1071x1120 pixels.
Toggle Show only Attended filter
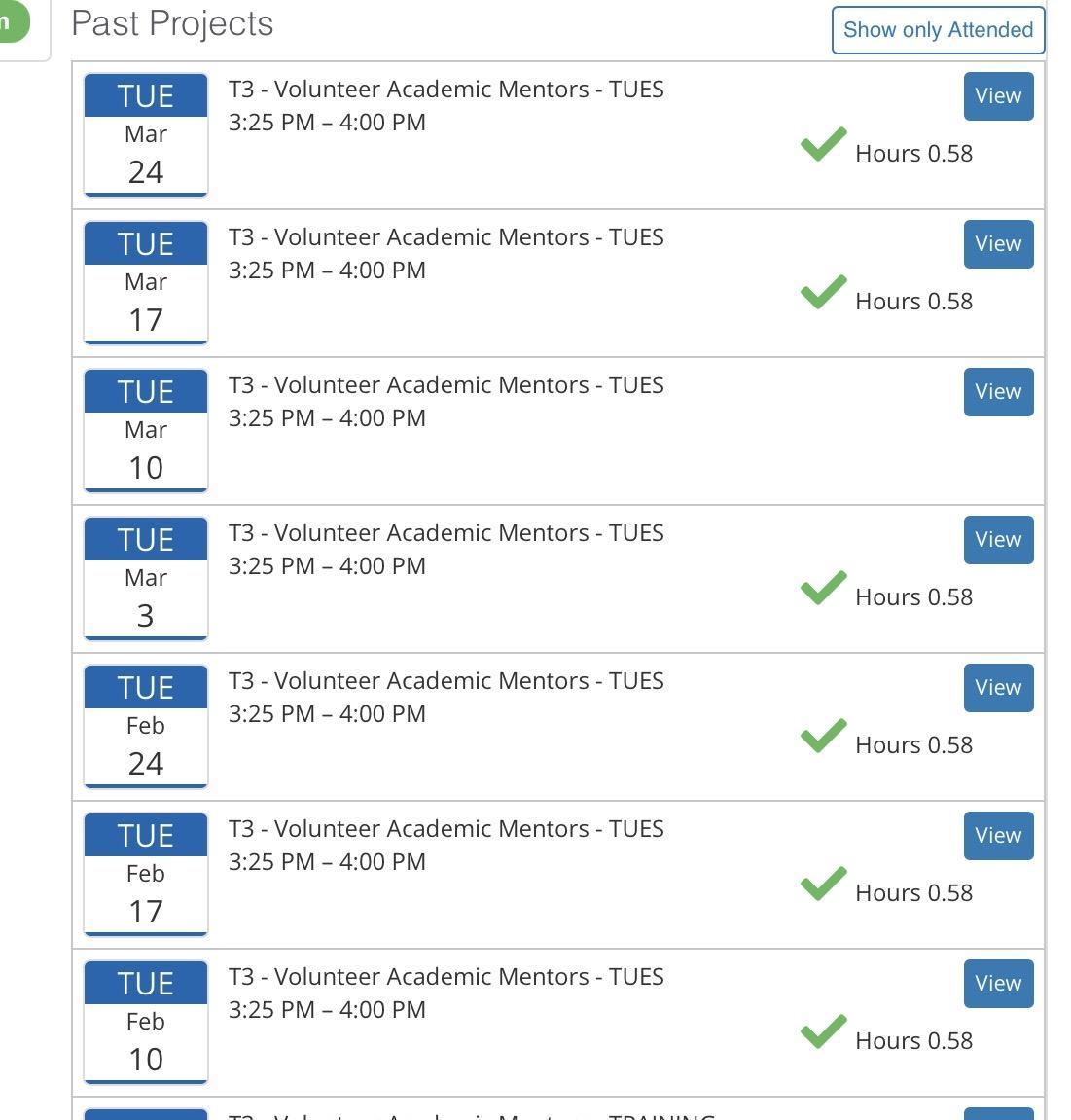click(x=938, y=30)
